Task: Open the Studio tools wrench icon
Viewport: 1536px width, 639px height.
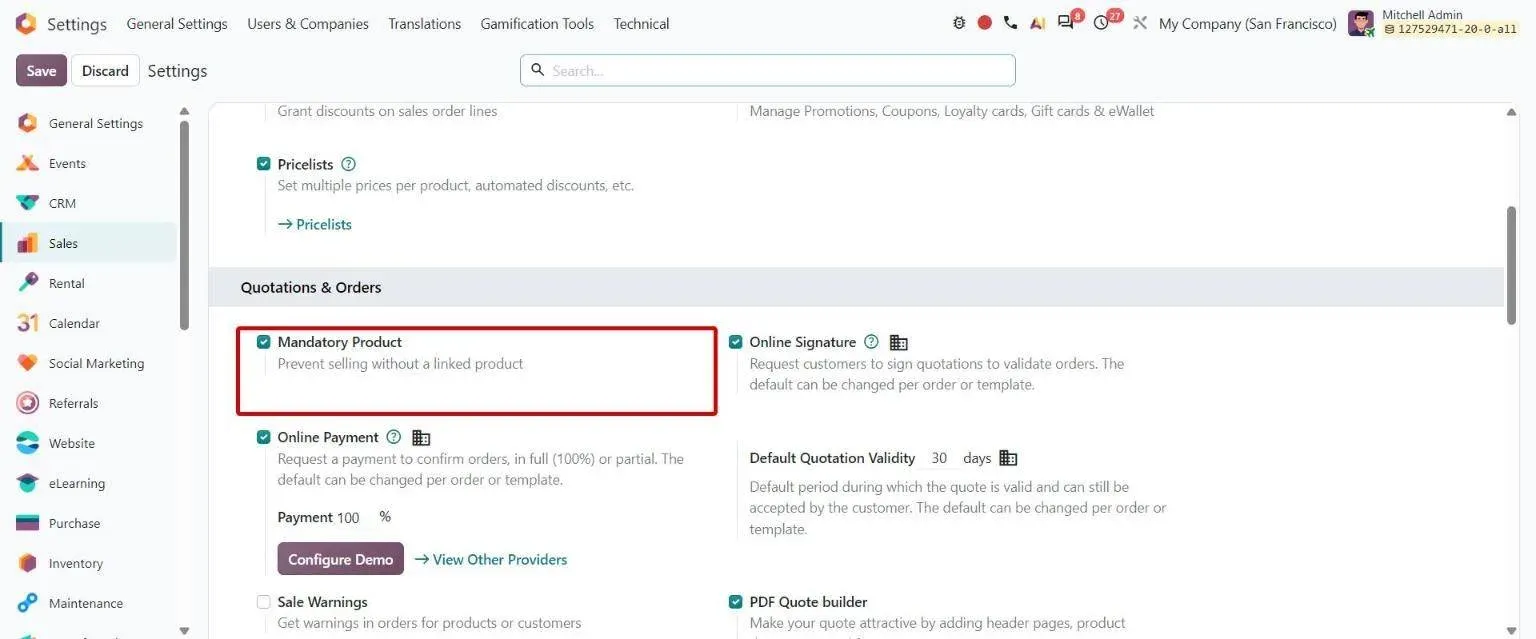Action: (1140, 23)
